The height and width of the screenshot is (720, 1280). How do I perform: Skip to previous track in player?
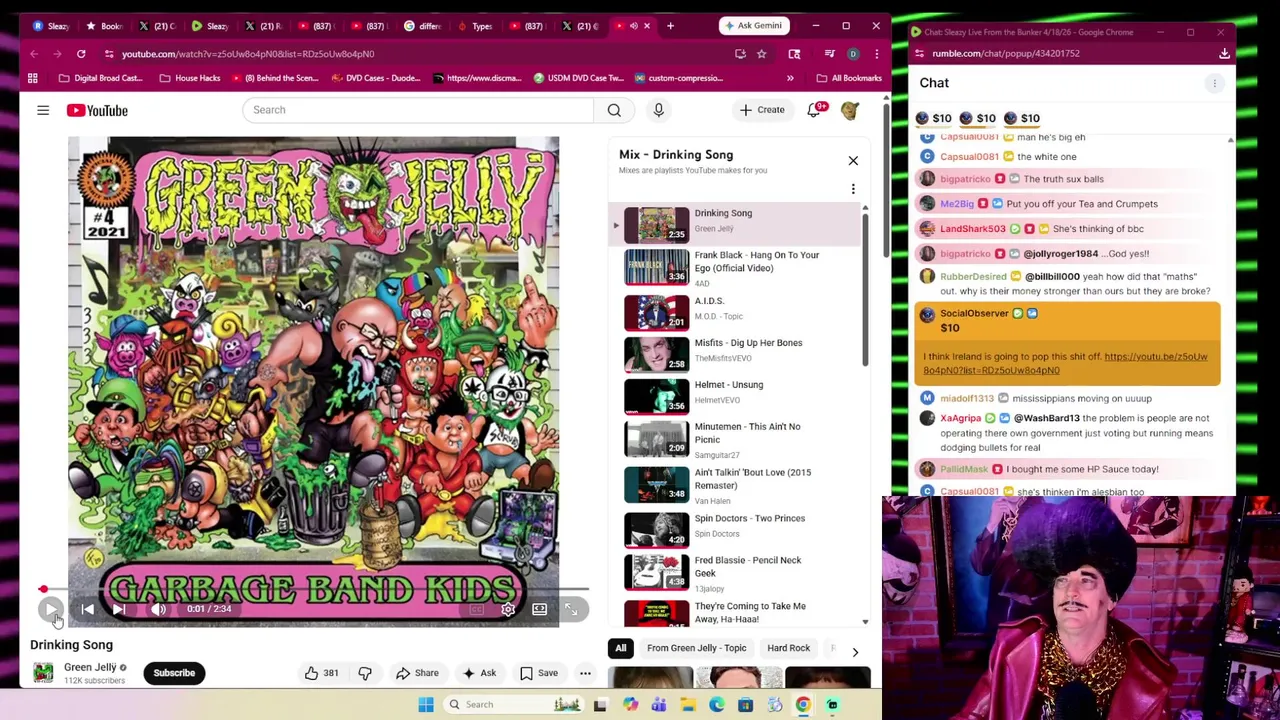click(88, 609)
